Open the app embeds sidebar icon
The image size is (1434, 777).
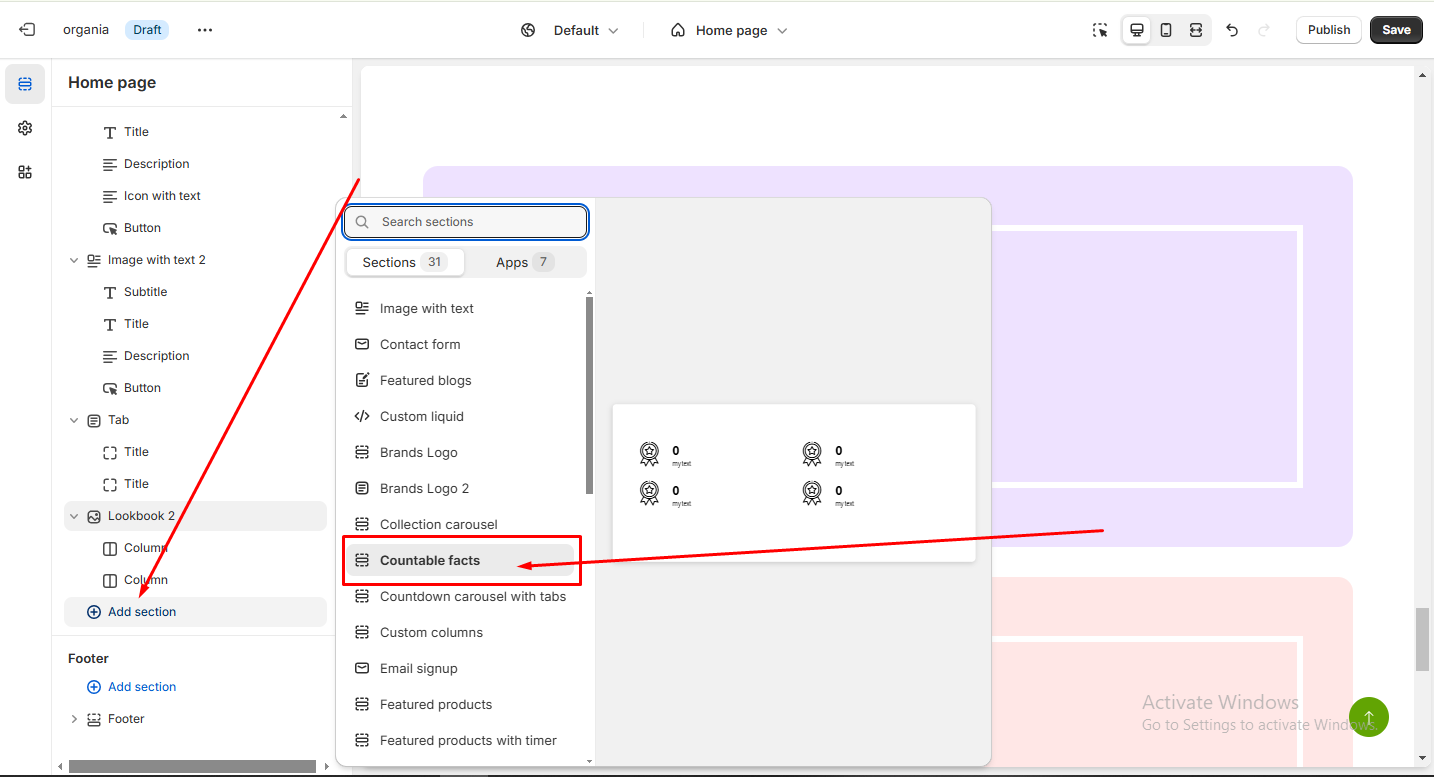pyautogui.click(x=25, y=172)
